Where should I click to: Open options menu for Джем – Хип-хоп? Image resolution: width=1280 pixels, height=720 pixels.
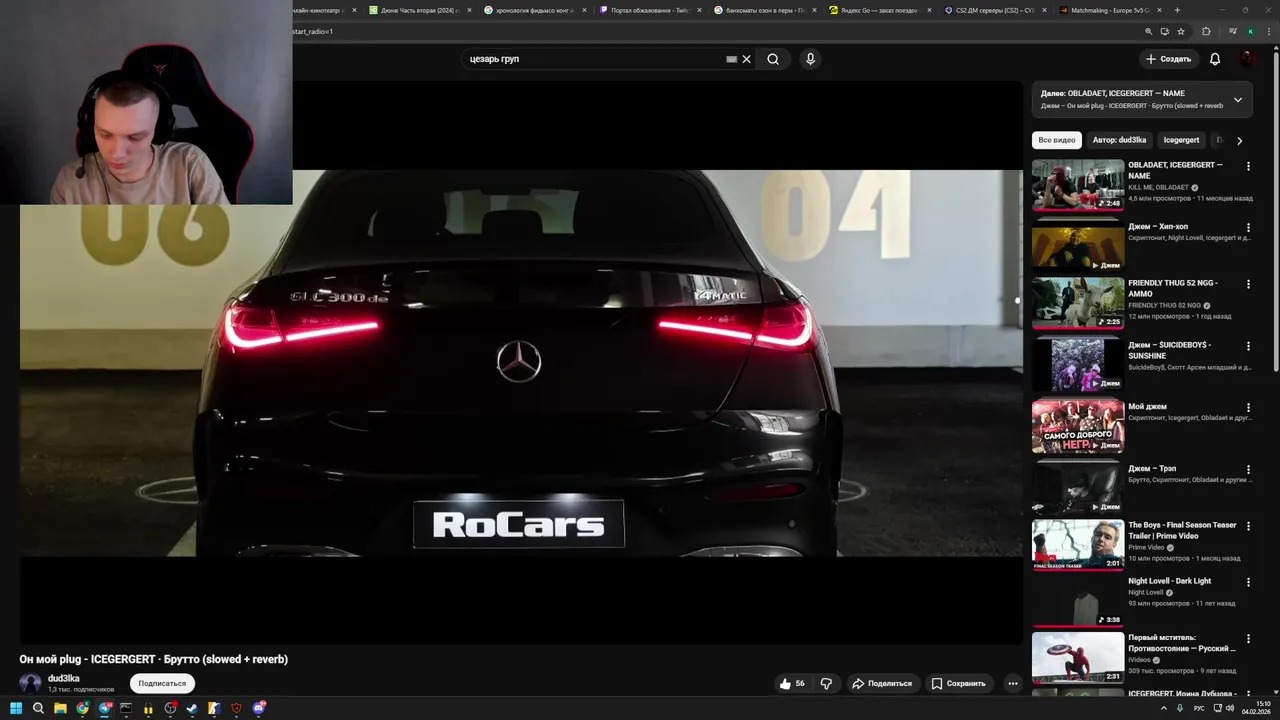coord(1248,228)
